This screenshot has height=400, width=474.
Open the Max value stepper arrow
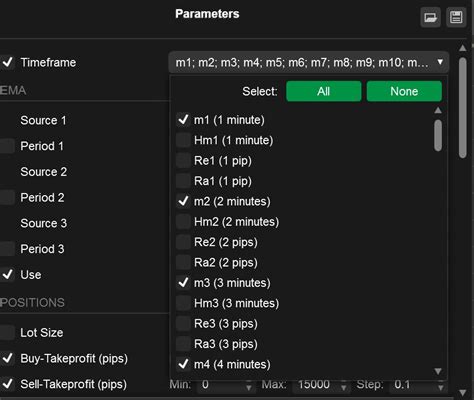click(344, 387)
